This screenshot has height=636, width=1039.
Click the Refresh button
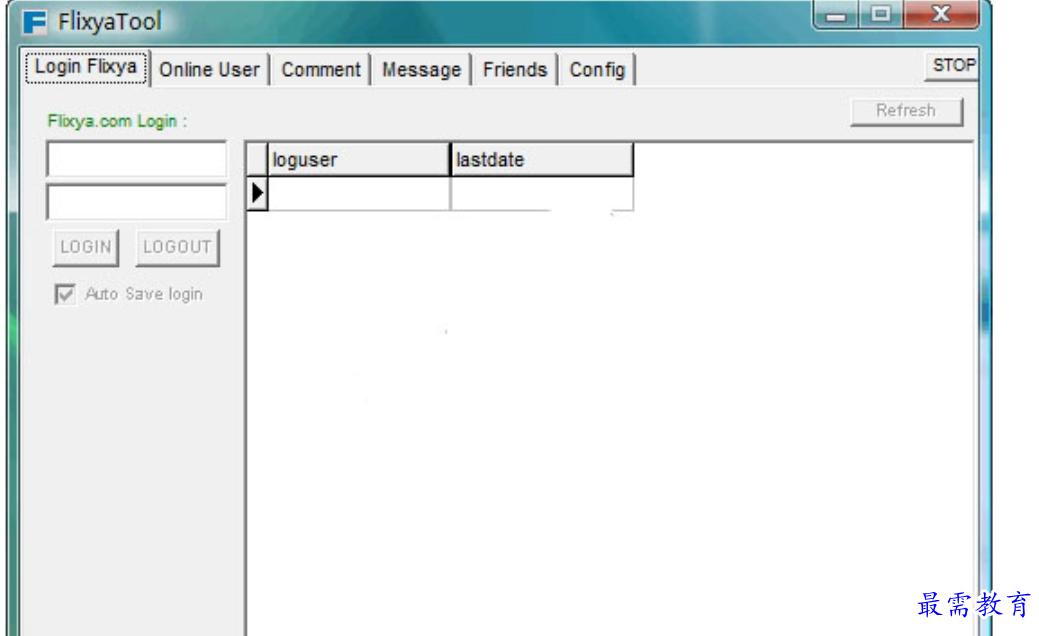tap(906, 111)
